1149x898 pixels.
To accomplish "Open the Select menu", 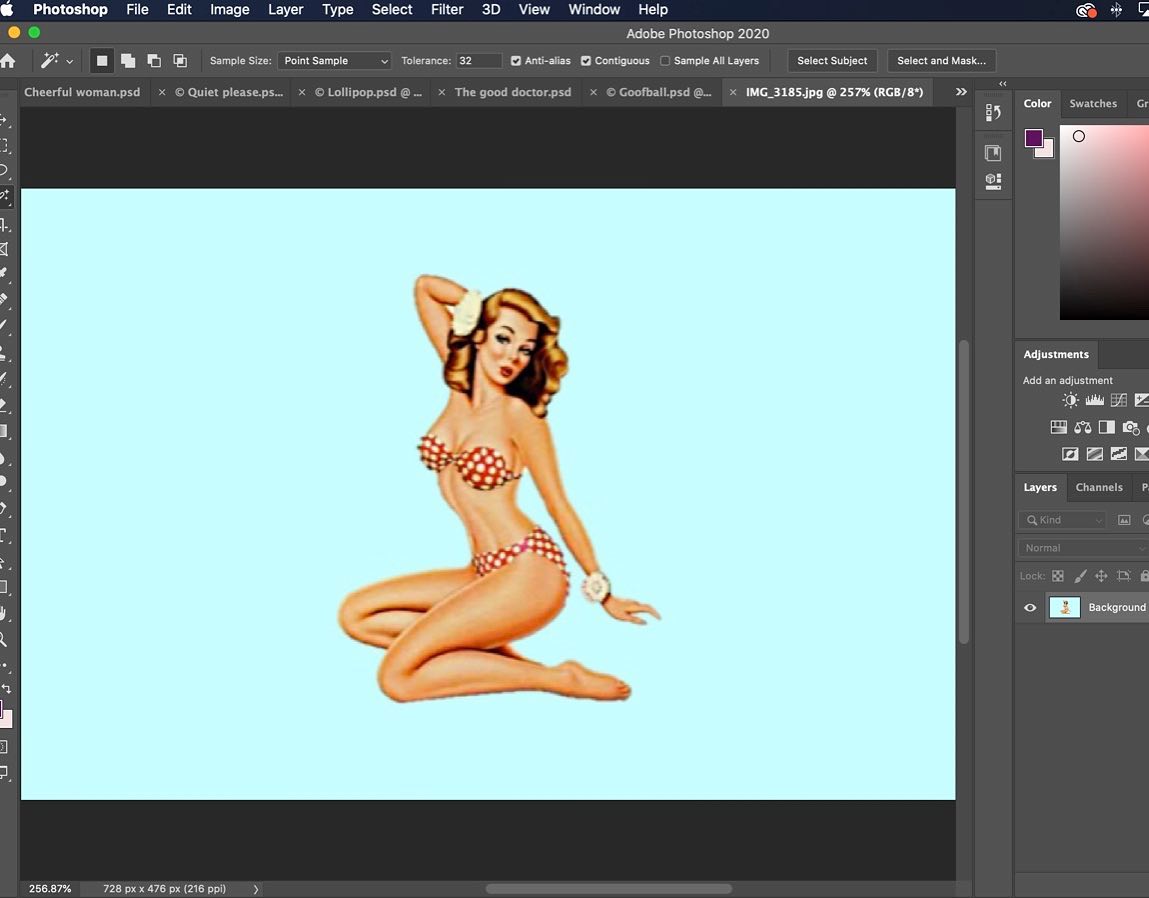I will [x=391, y=10].
